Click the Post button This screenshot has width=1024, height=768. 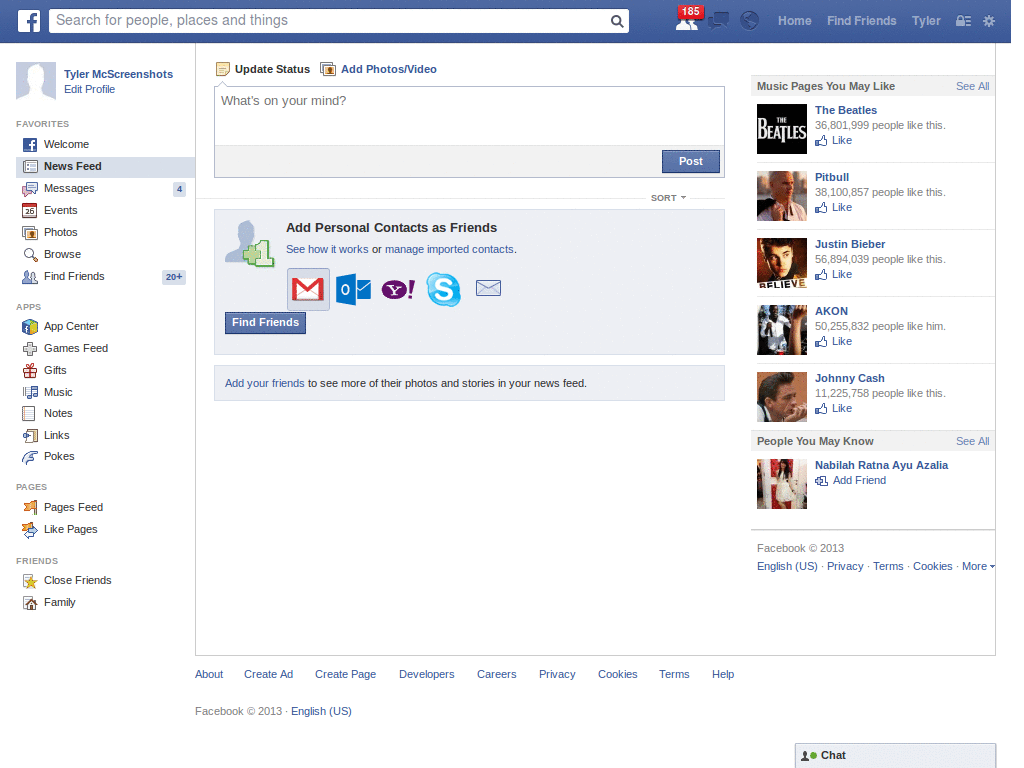(x=690, y=161)
